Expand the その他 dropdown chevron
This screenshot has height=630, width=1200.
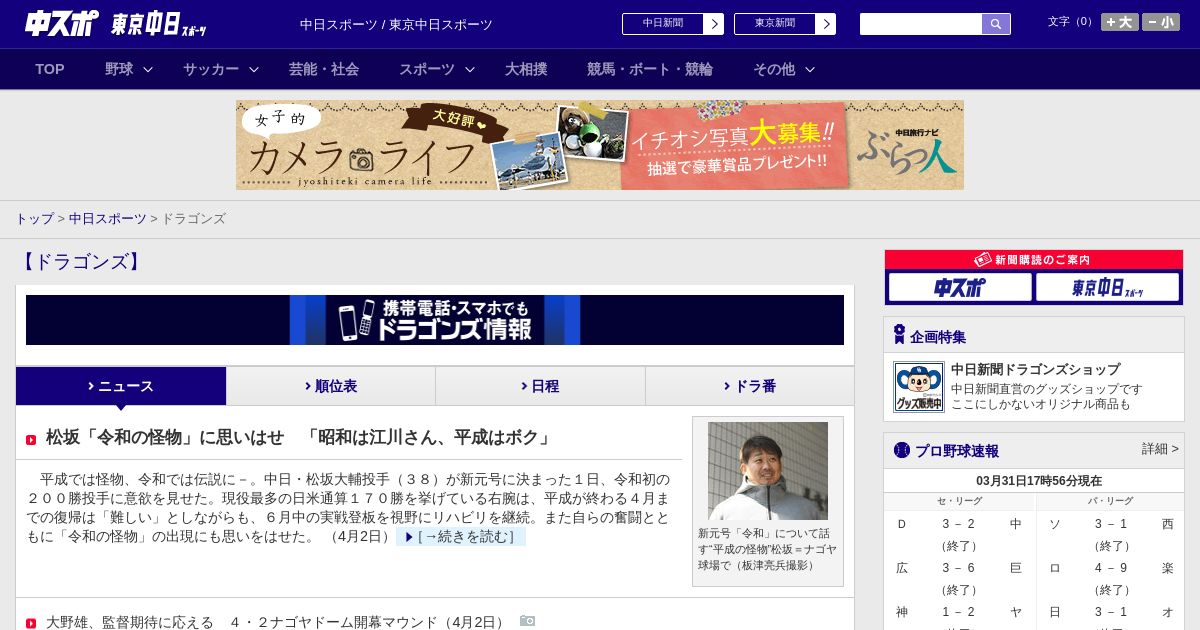[810, 69]
